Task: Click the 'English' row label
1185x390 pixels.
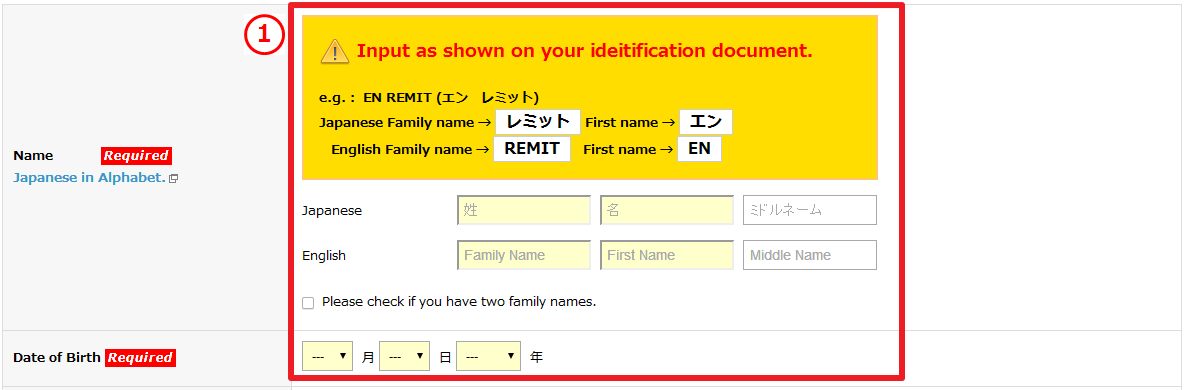Action: coord(324,255)
